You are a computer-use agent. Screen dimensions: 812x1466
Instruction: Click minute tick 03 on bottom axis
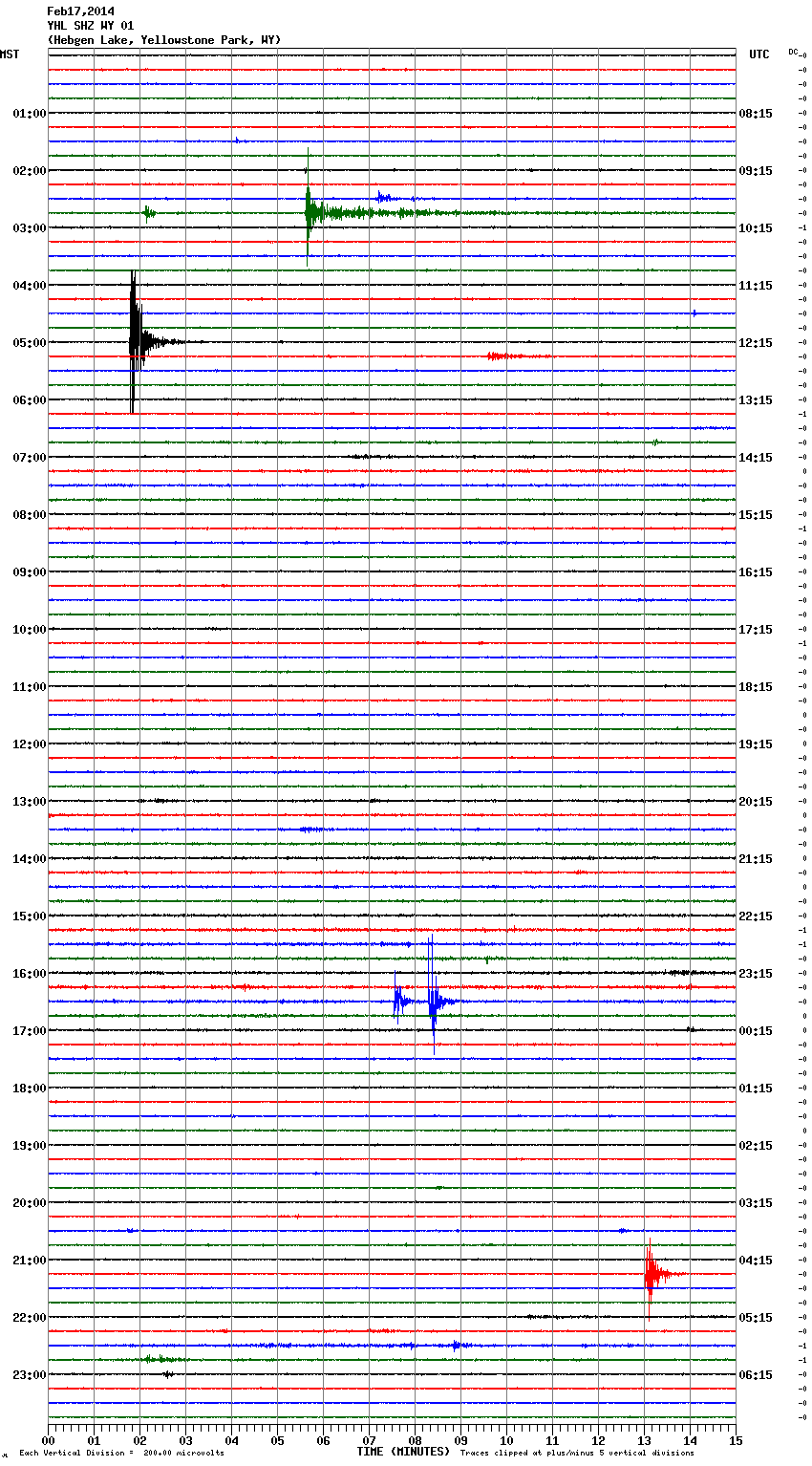click(x=185, y=1440)
